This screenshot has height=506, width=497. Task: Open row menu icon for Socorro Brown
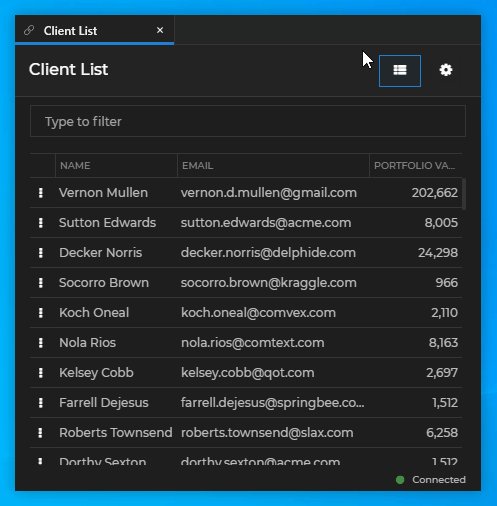[x=41, y=283]
